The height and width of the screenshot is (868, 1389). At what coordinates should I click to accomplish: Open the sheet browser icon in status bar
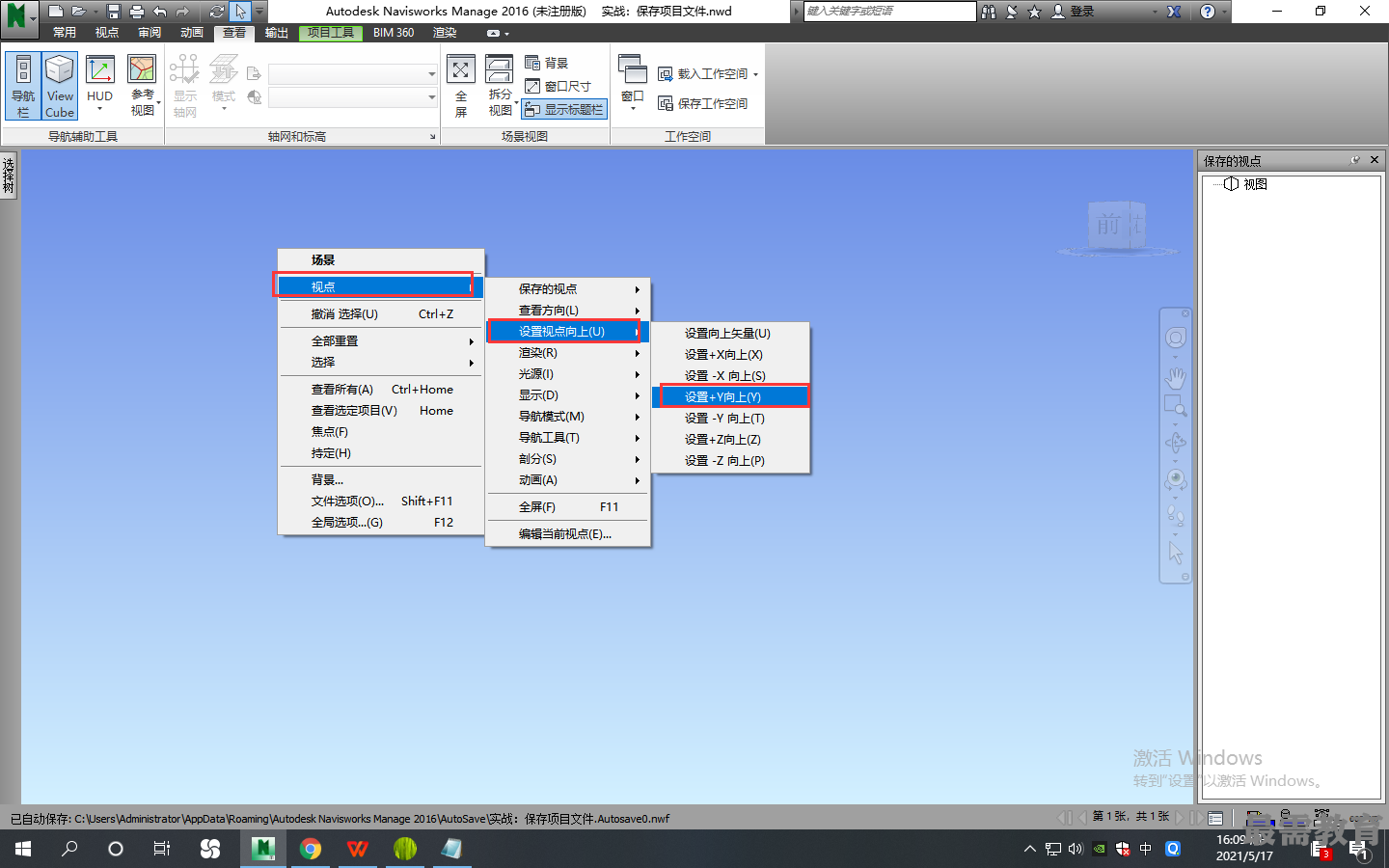tap(1215, 818)
